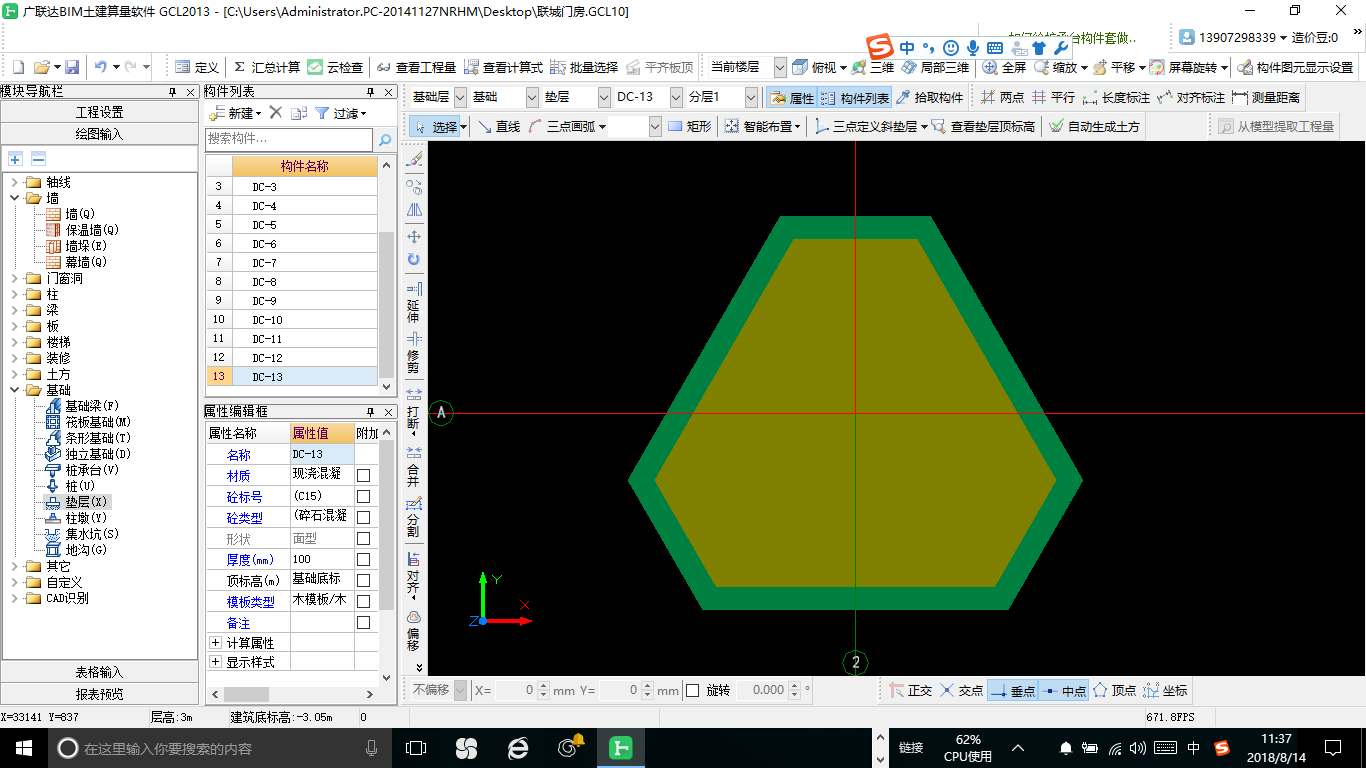Open the 当前楼层 dropdown

[780, 67]
